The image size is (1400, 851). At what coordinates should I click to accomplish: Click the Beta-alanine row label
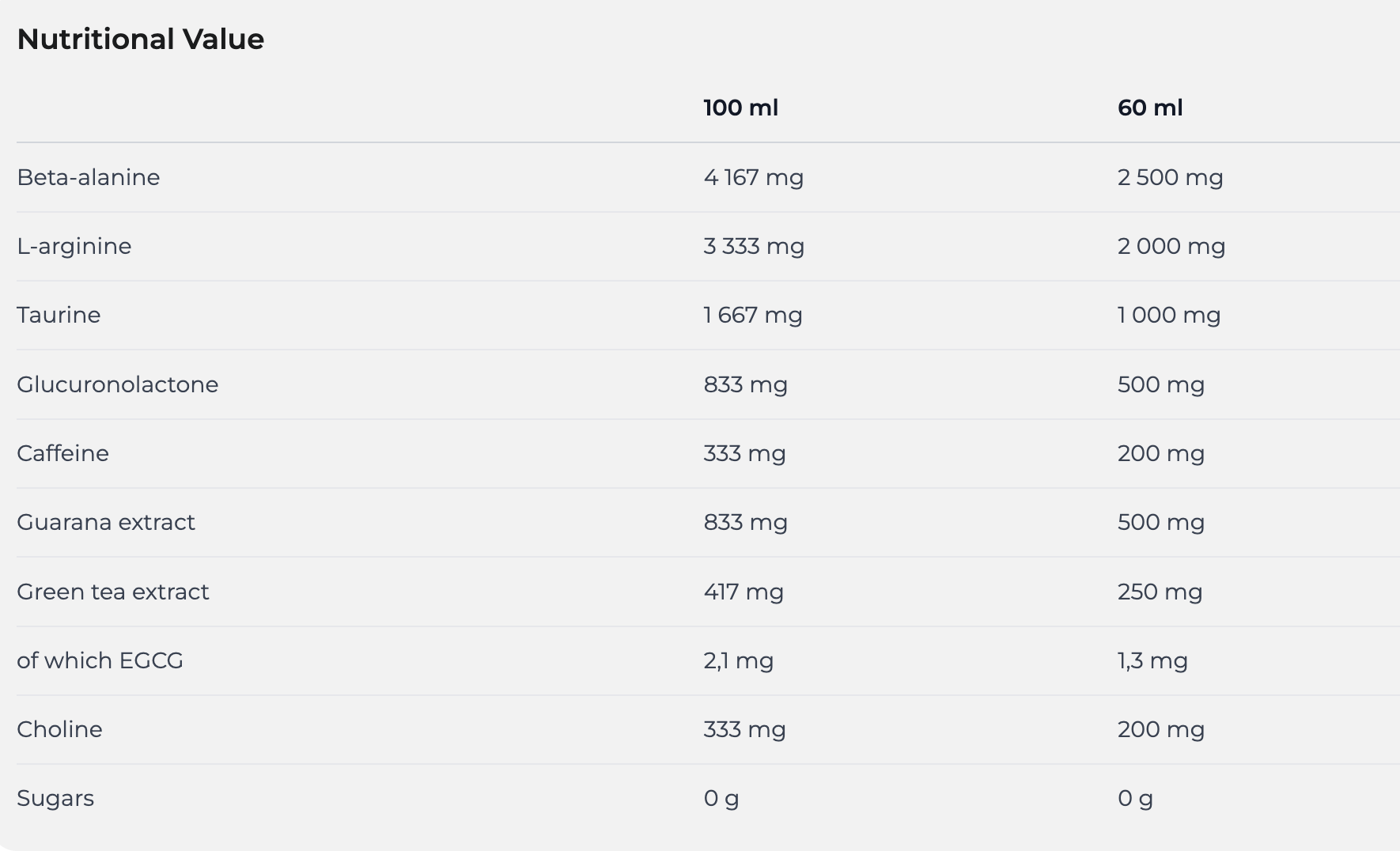point(89,177)
